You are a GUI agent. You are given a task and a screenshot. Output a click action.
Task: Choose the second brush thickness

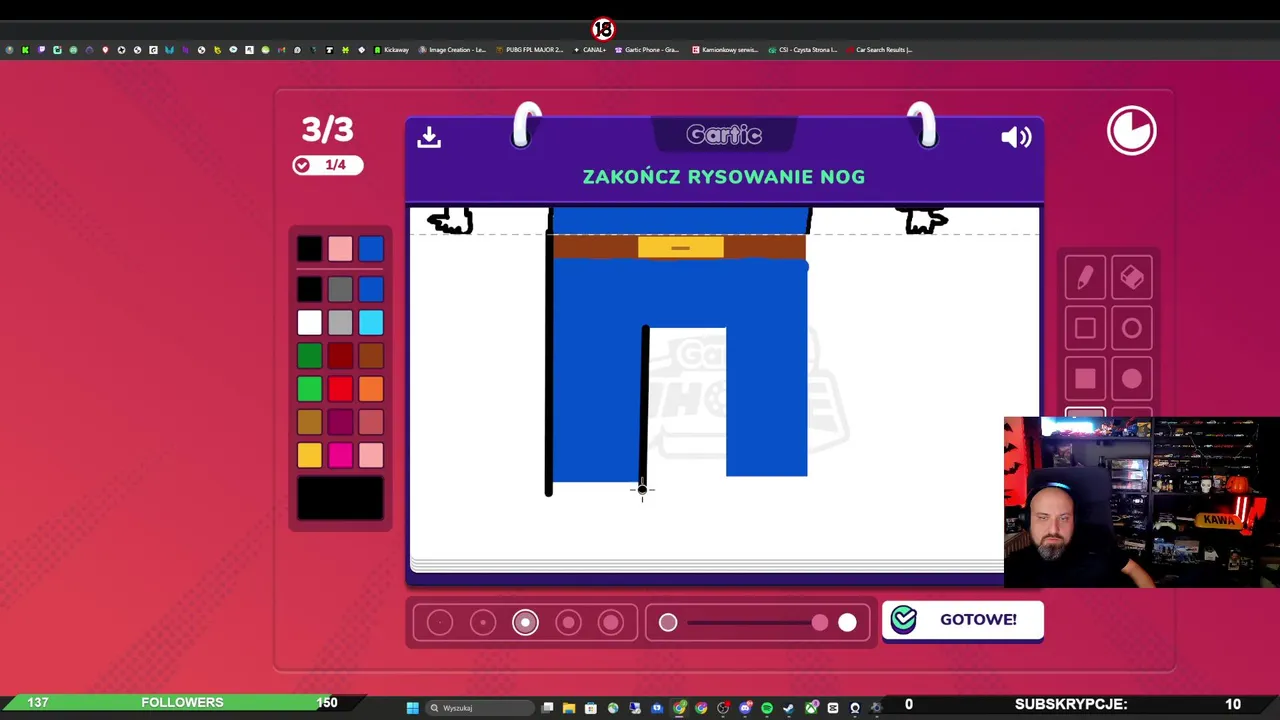(x=483, y=623)
